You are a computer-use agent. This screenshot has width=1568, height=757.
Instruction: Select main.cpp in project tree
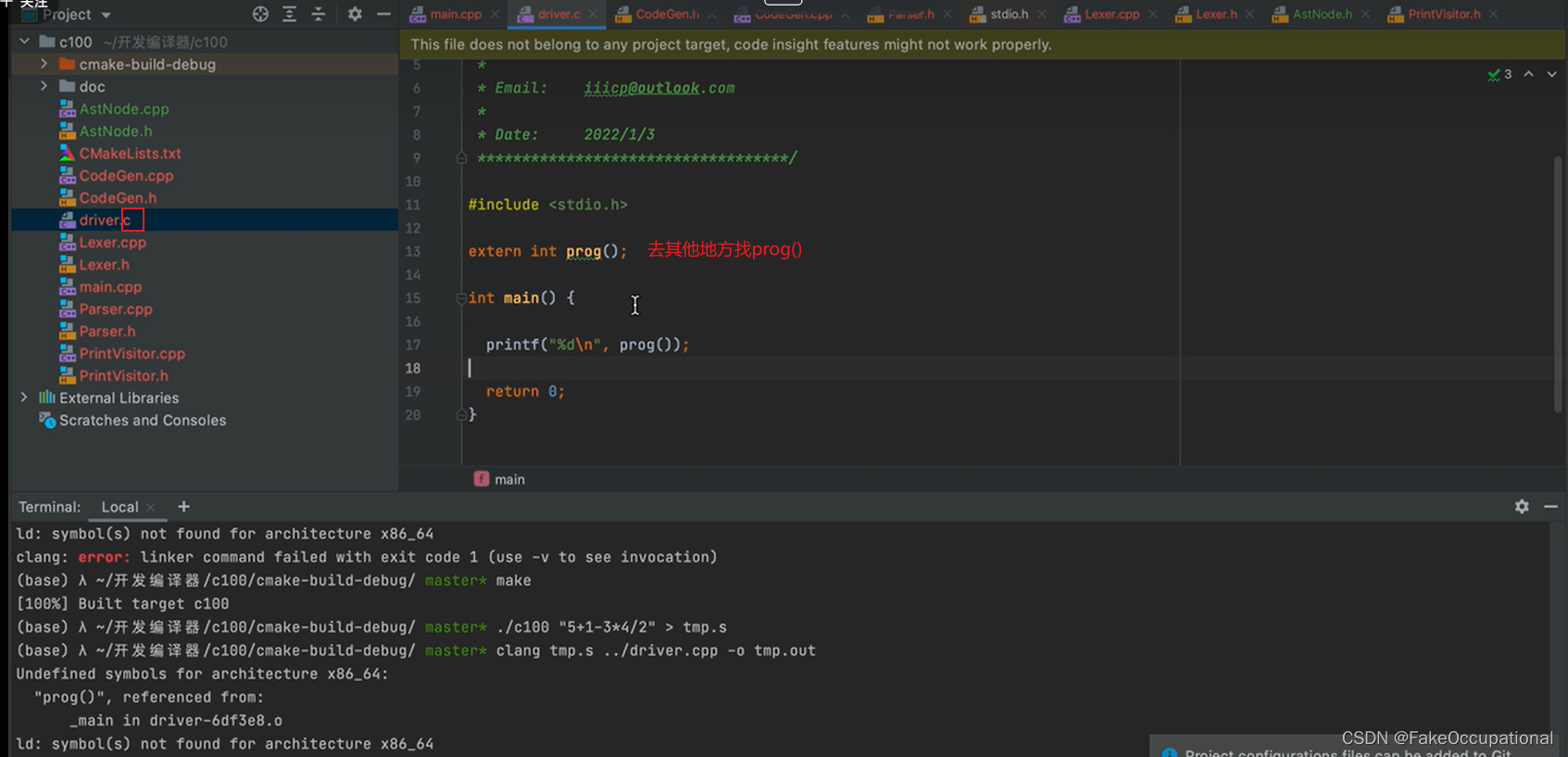tap(110, 286)
